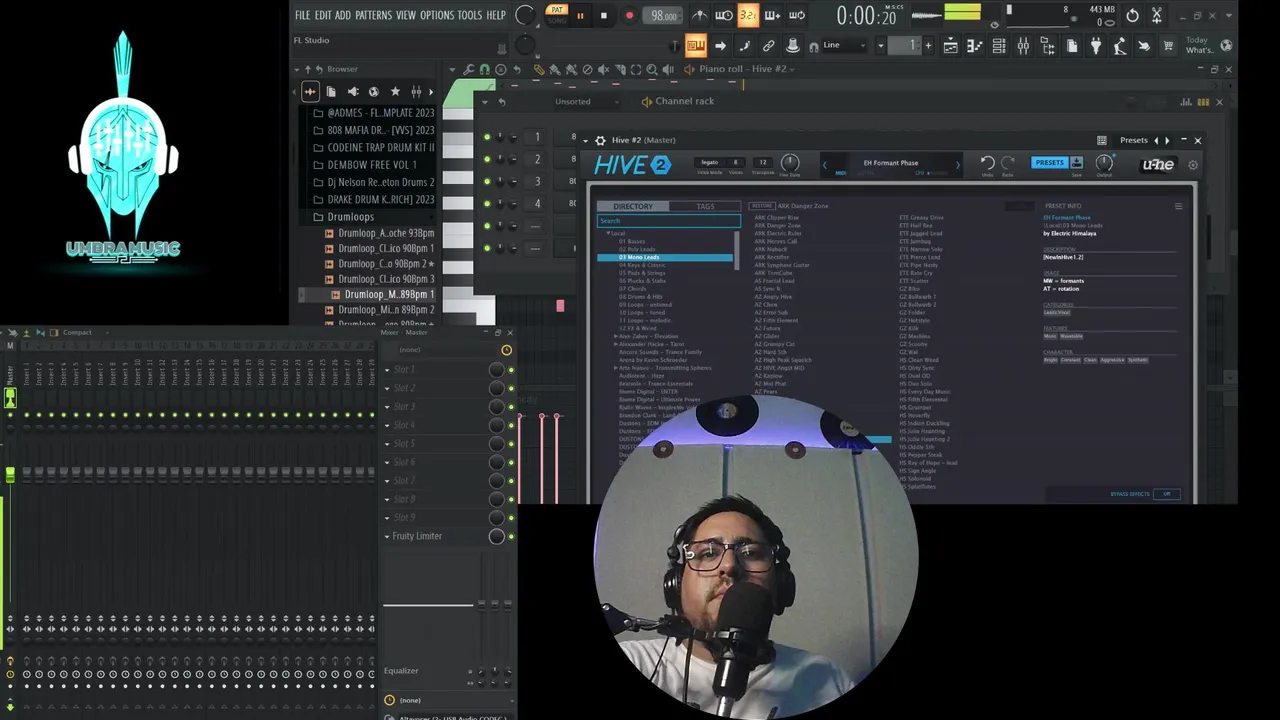The height and width of the screenshot is (720, 1280).
Task: Click the Hive Output knob
Action: [1104, 162]
